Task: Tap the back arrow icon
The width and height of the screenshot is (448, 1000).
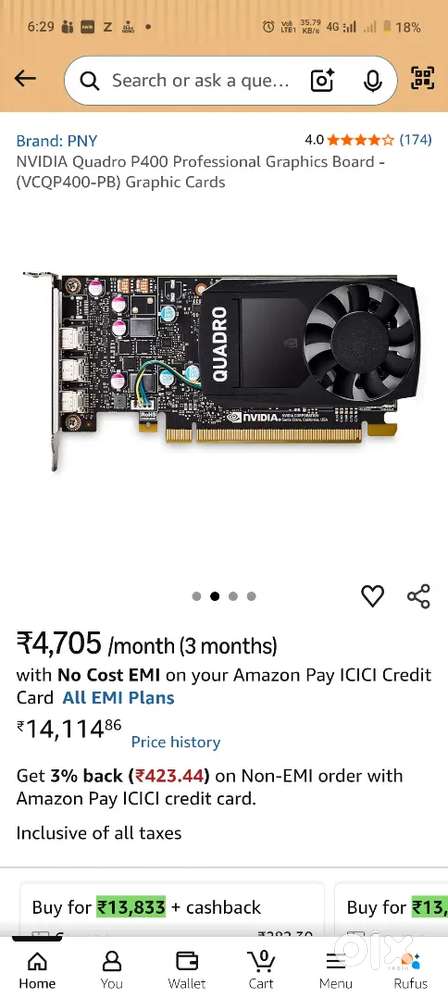Action: pyautogui.click(x=25, y=79)
